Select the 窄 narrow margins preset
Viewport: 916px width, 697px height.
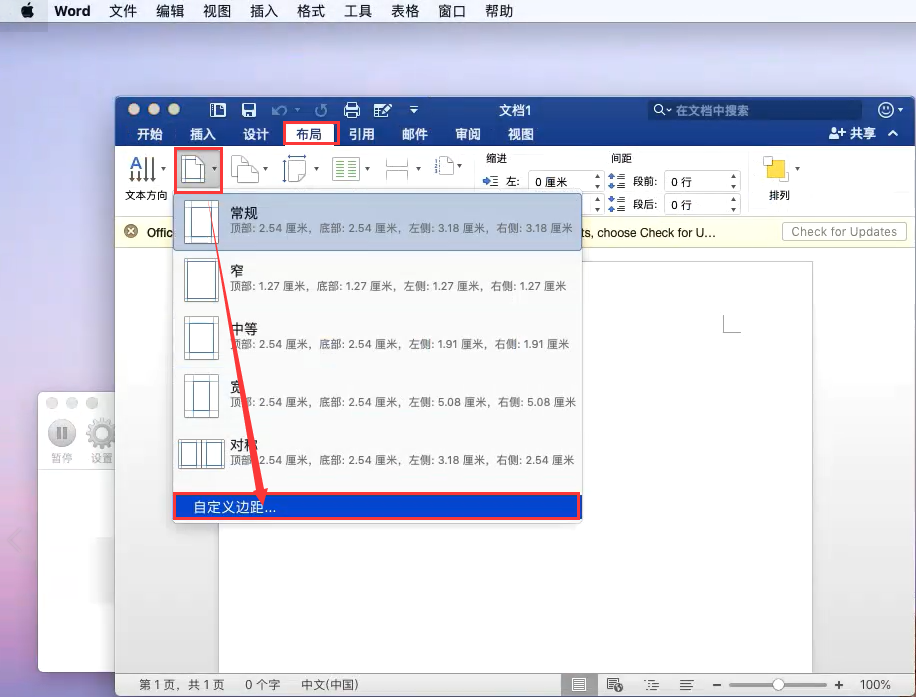coord(377,280)
